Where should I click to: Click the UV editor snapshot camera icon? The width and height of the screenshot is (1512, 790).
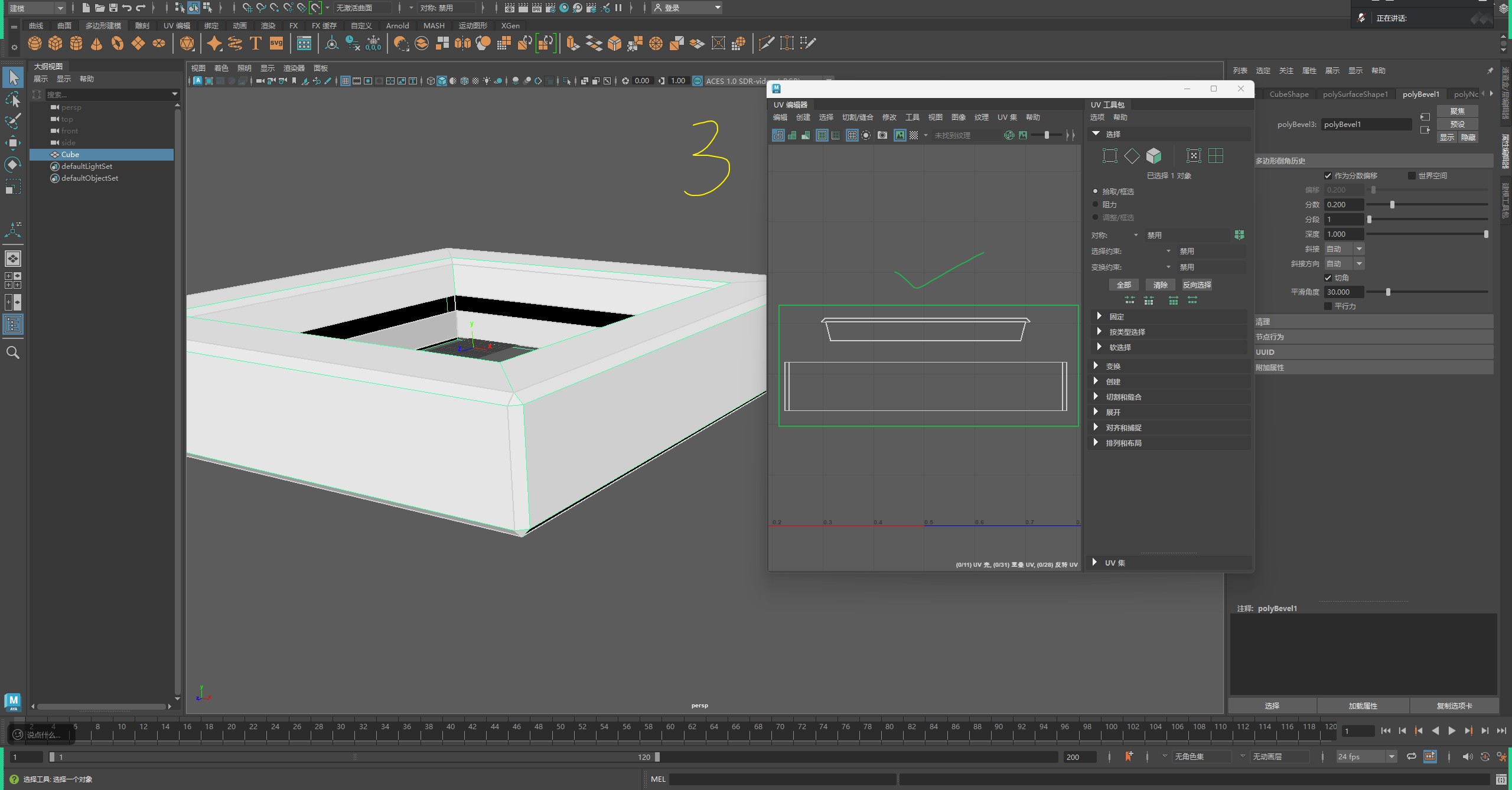click(x=882, y=135)
